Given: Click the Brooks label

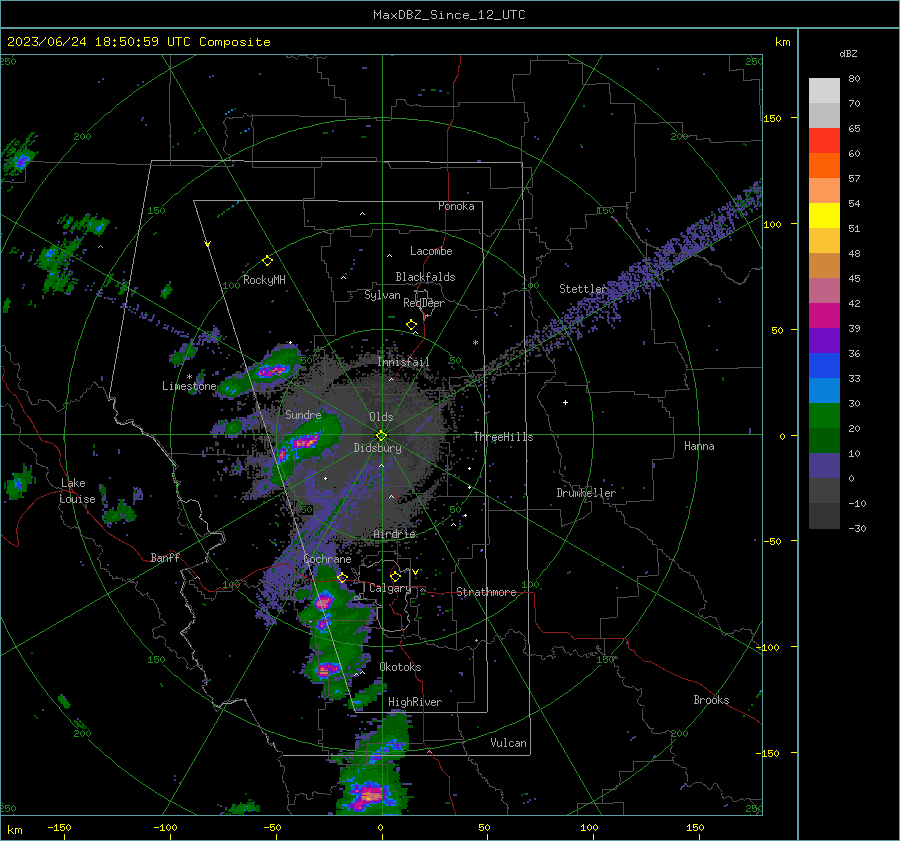Looking at the screenshot, I should point(711,700).
